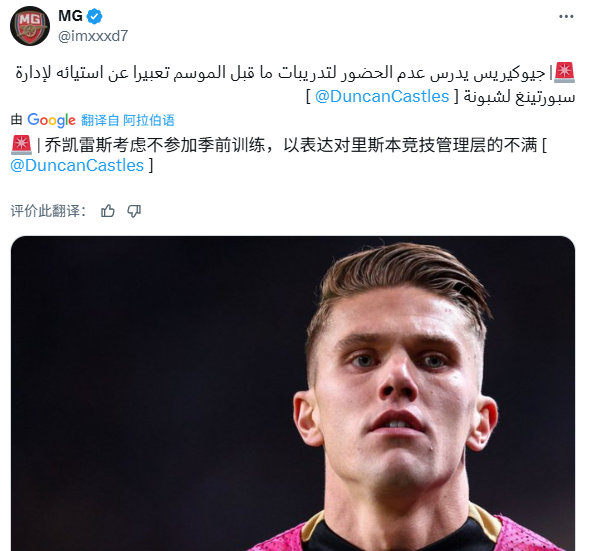Open the attached player photo
Screen dimensions: 590x551
coord(293,393)
